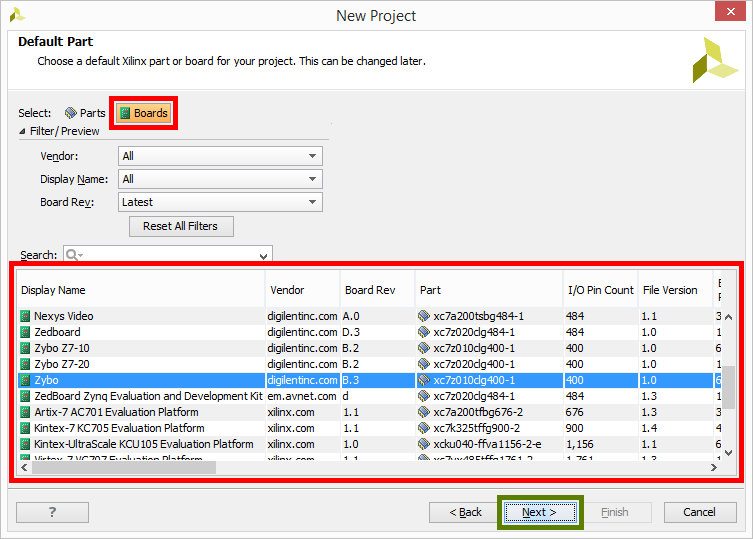Click the highlighted Zybo board icon

[25, 380]
